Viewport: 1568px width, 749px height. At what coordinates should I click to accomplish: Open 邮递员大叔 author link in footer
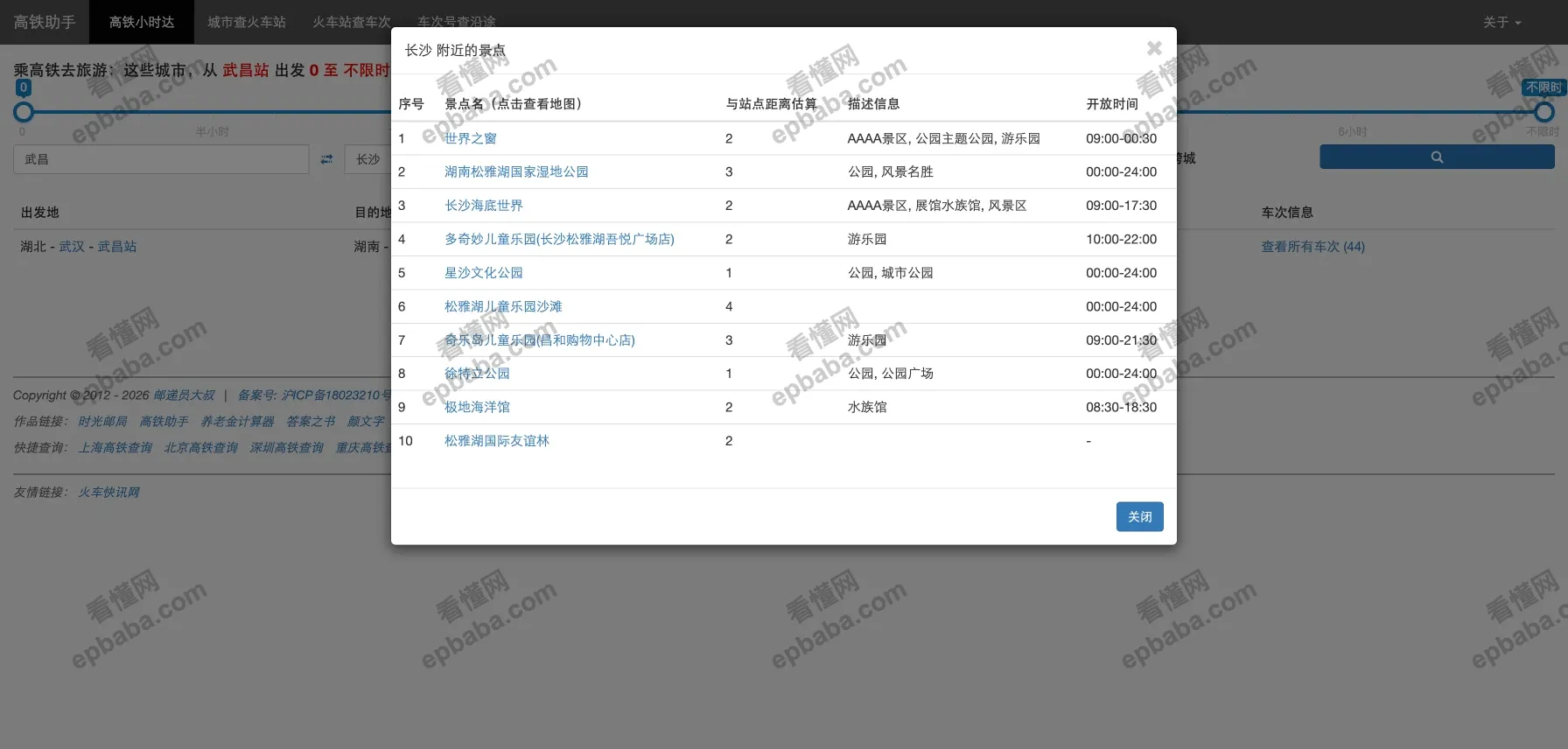pos(184,395)
